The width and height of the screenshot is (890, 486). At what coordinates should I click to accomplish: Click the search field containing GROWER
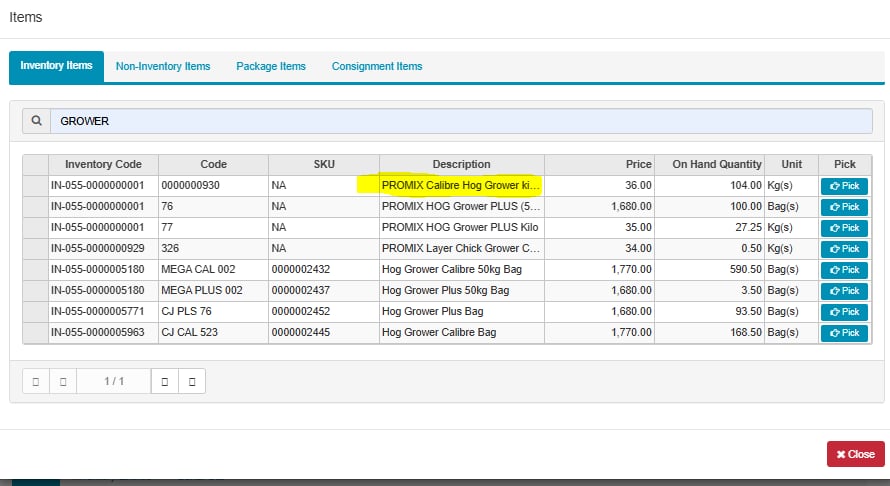pos(460,121)
